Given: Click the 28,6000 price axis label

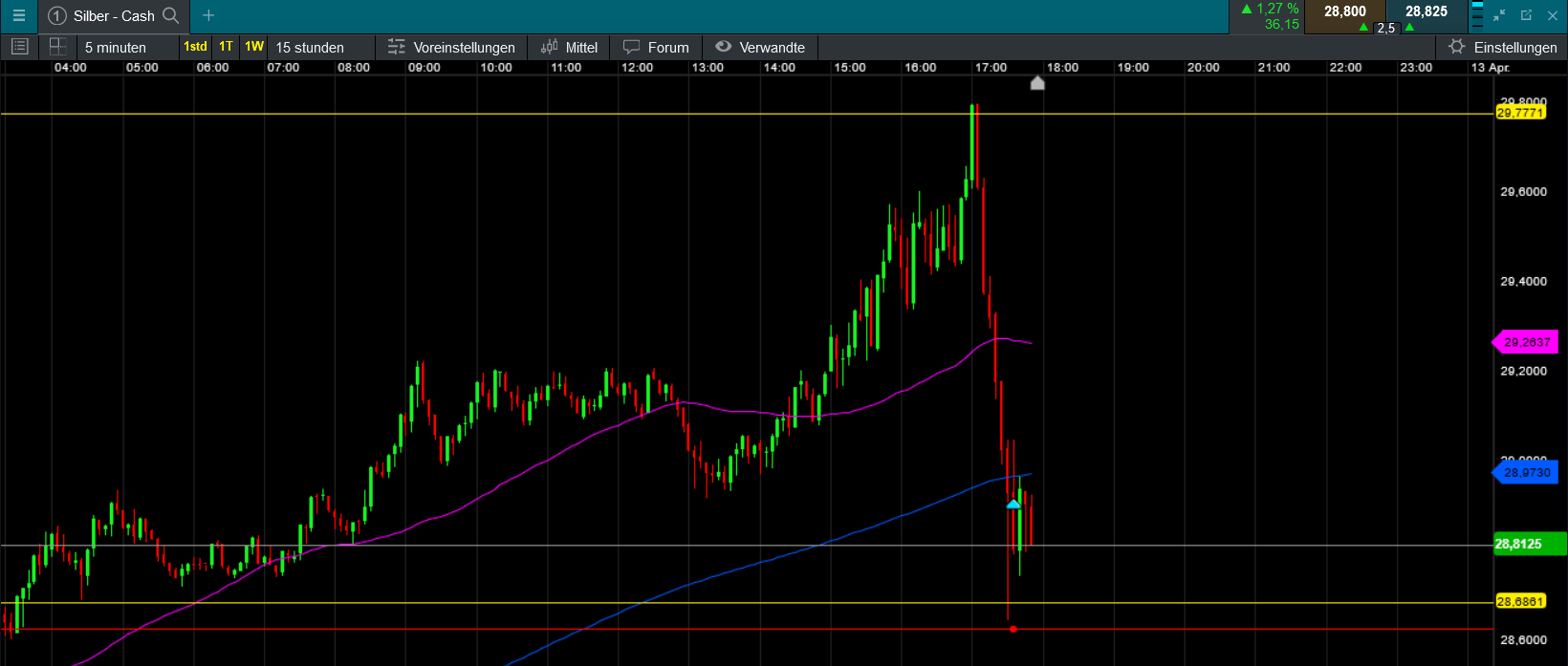Looking at the screenshot, I should click(x=1523, y=639).
